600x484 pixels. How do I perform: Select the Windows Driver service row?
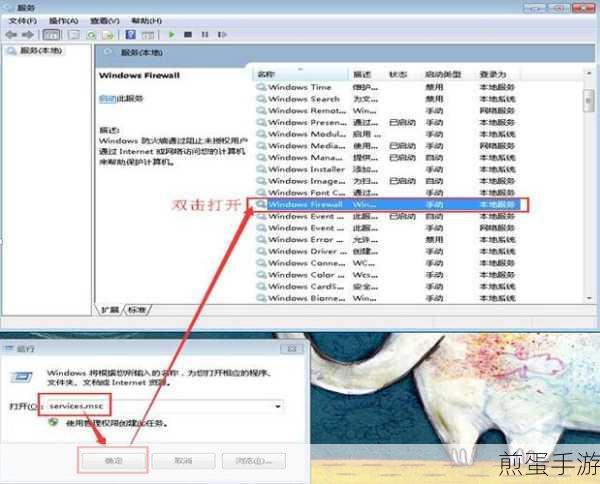coord(386,251)
